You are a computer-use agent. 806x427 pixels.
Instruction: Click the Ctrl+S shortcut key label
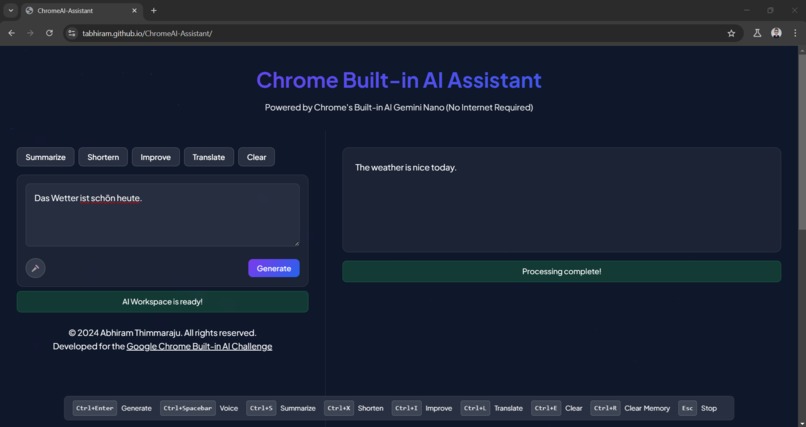click(x=261, y=409)
